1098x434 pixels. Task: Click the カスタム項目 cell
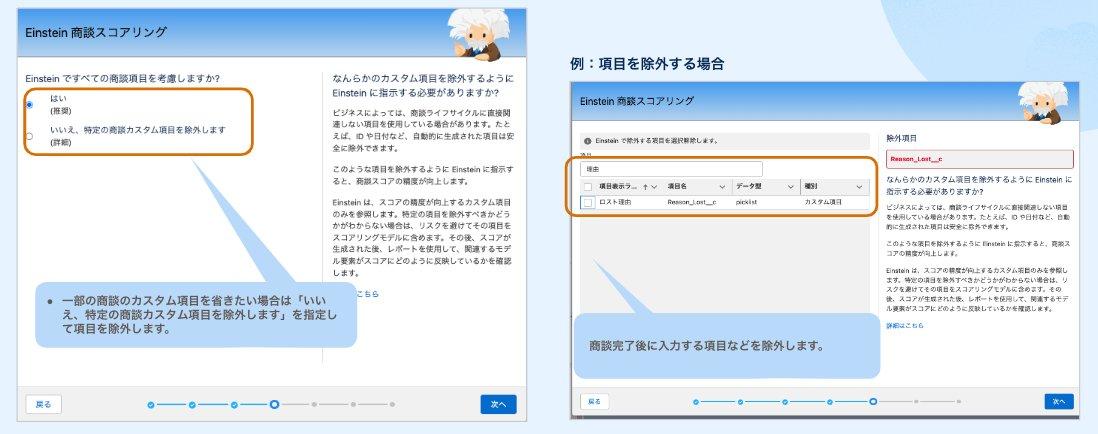(823, 202)
